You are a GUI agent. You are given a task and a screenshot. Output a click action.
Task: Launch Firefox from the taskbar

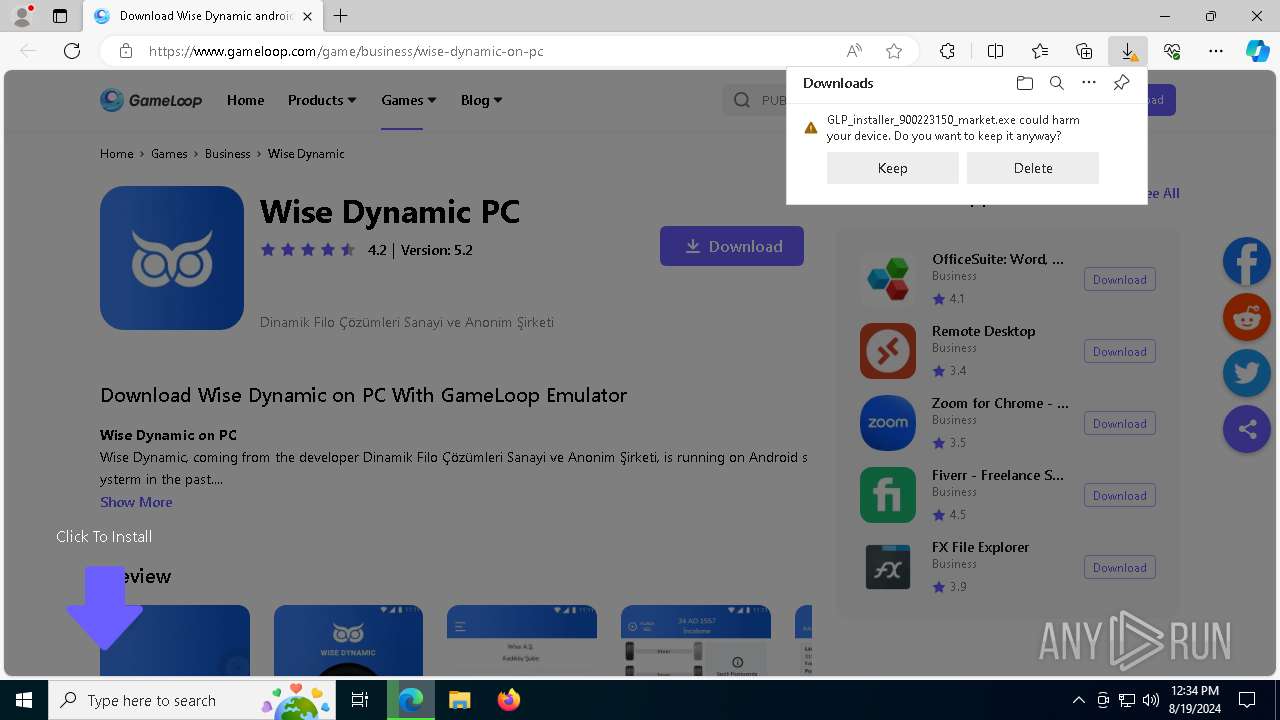click(509, 700)
